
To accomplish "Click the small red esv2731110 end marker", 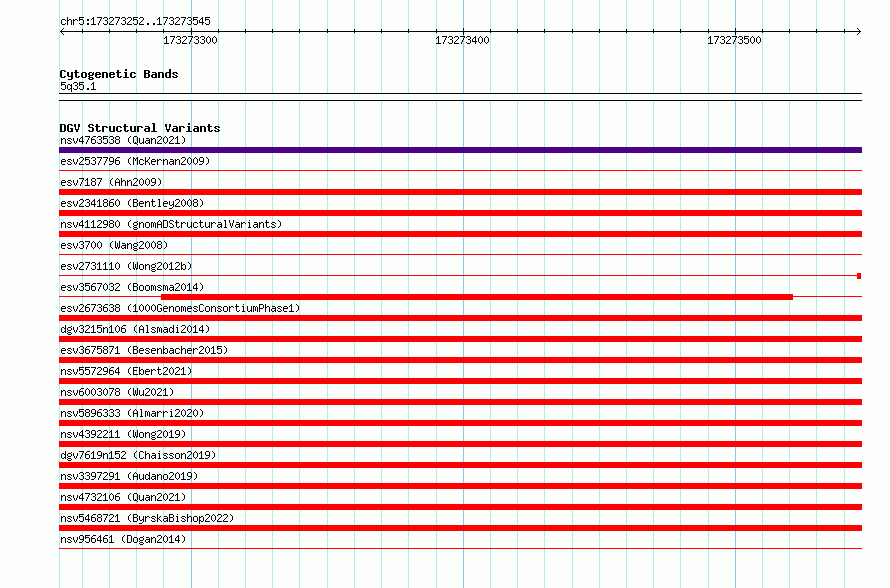I will pyautogui.click(x=859, y=276).
